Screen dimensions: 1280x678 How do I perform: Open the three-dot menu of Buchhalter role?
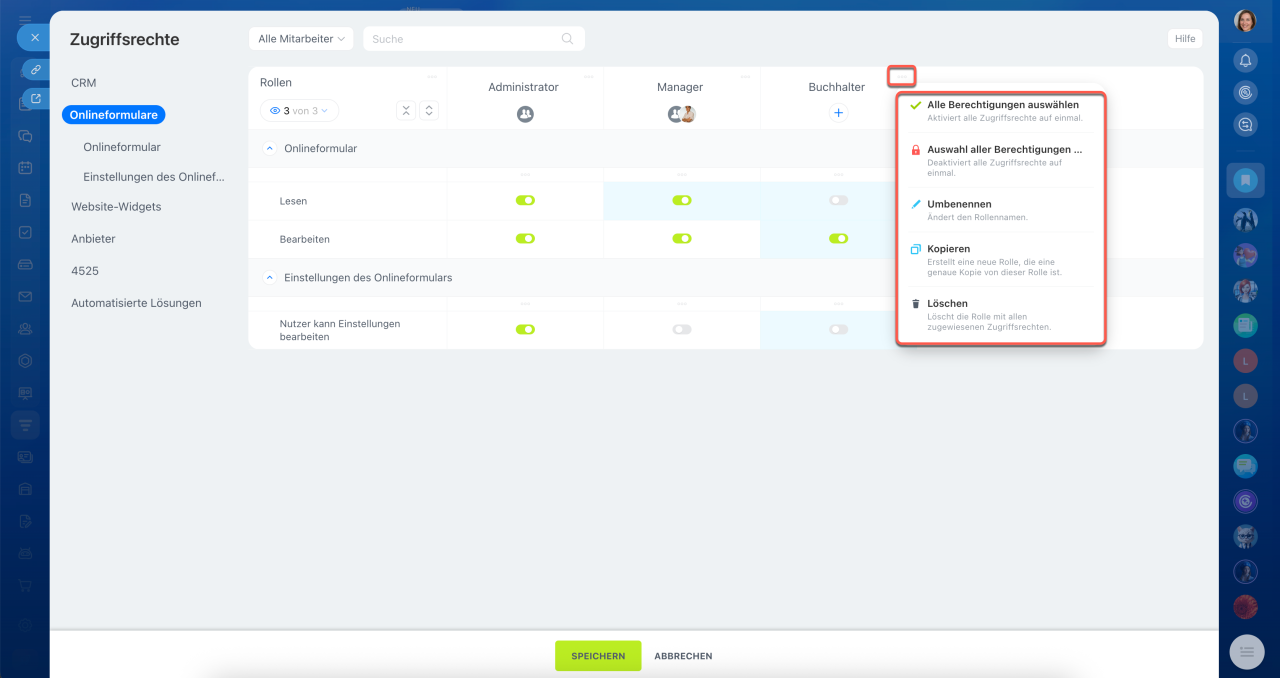point(902,76)
